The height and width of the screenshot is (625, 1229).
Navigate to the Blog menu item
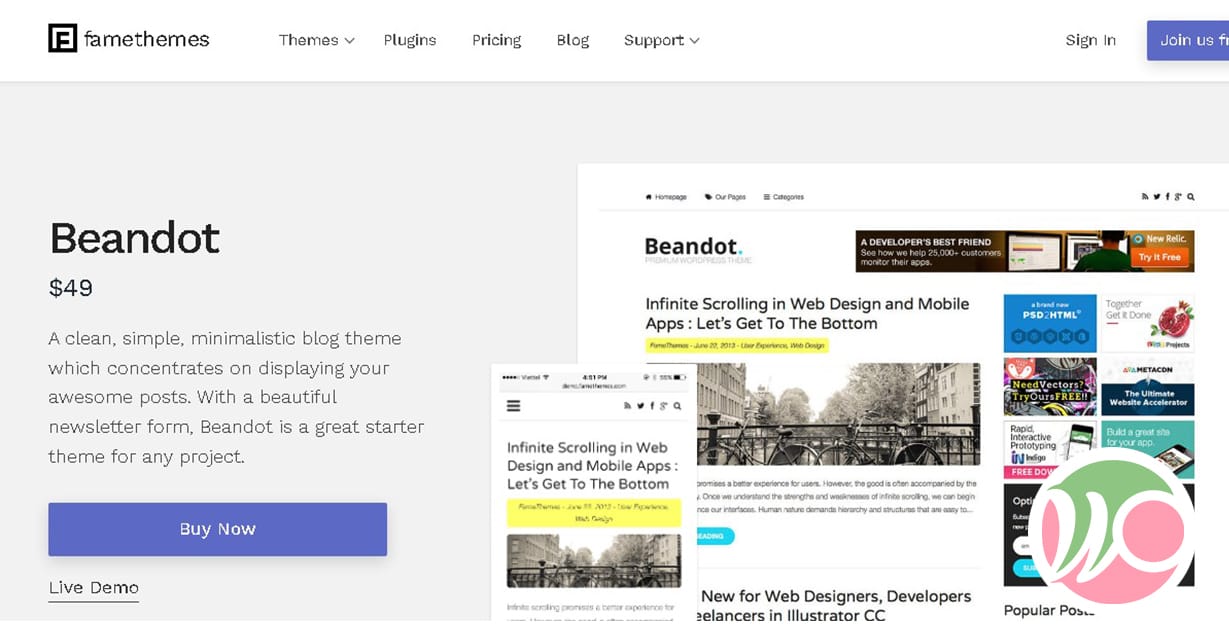tap(572, 40)
